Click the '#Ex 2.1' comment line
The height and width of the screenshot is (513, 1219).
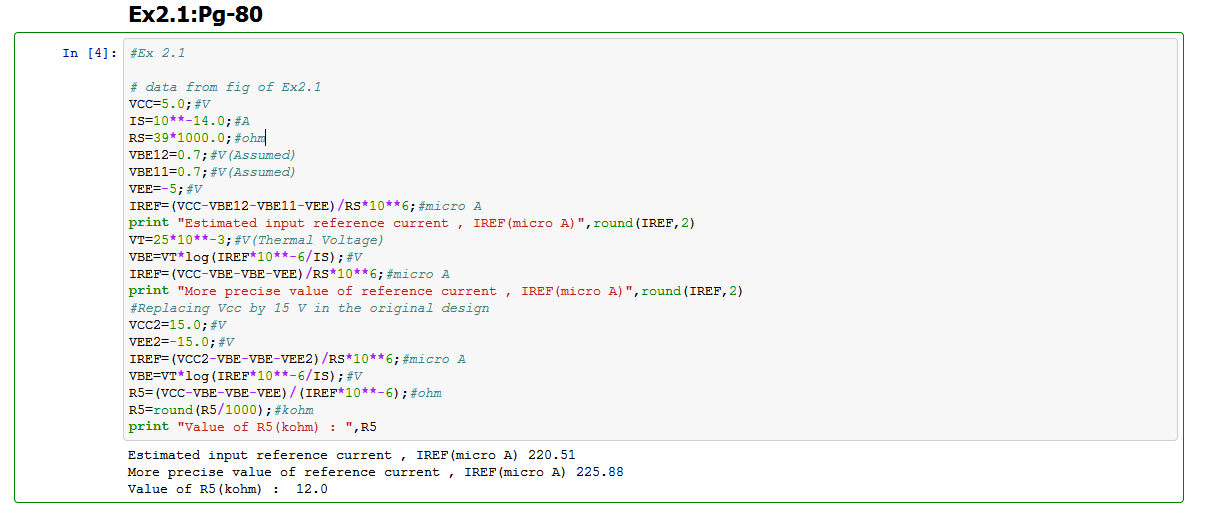click(x=157, y=53)
